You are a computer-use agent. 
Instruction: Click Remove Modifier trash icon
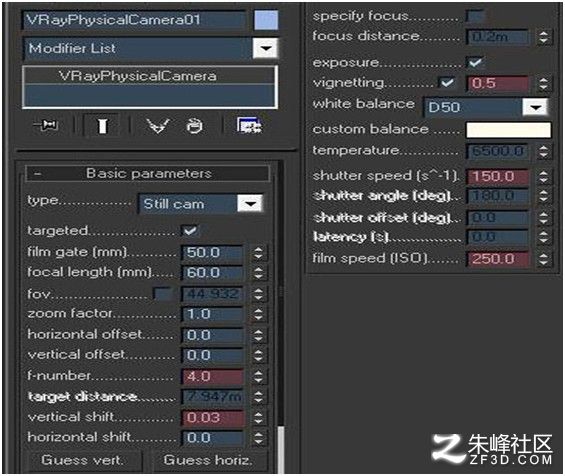click(195, 126)
